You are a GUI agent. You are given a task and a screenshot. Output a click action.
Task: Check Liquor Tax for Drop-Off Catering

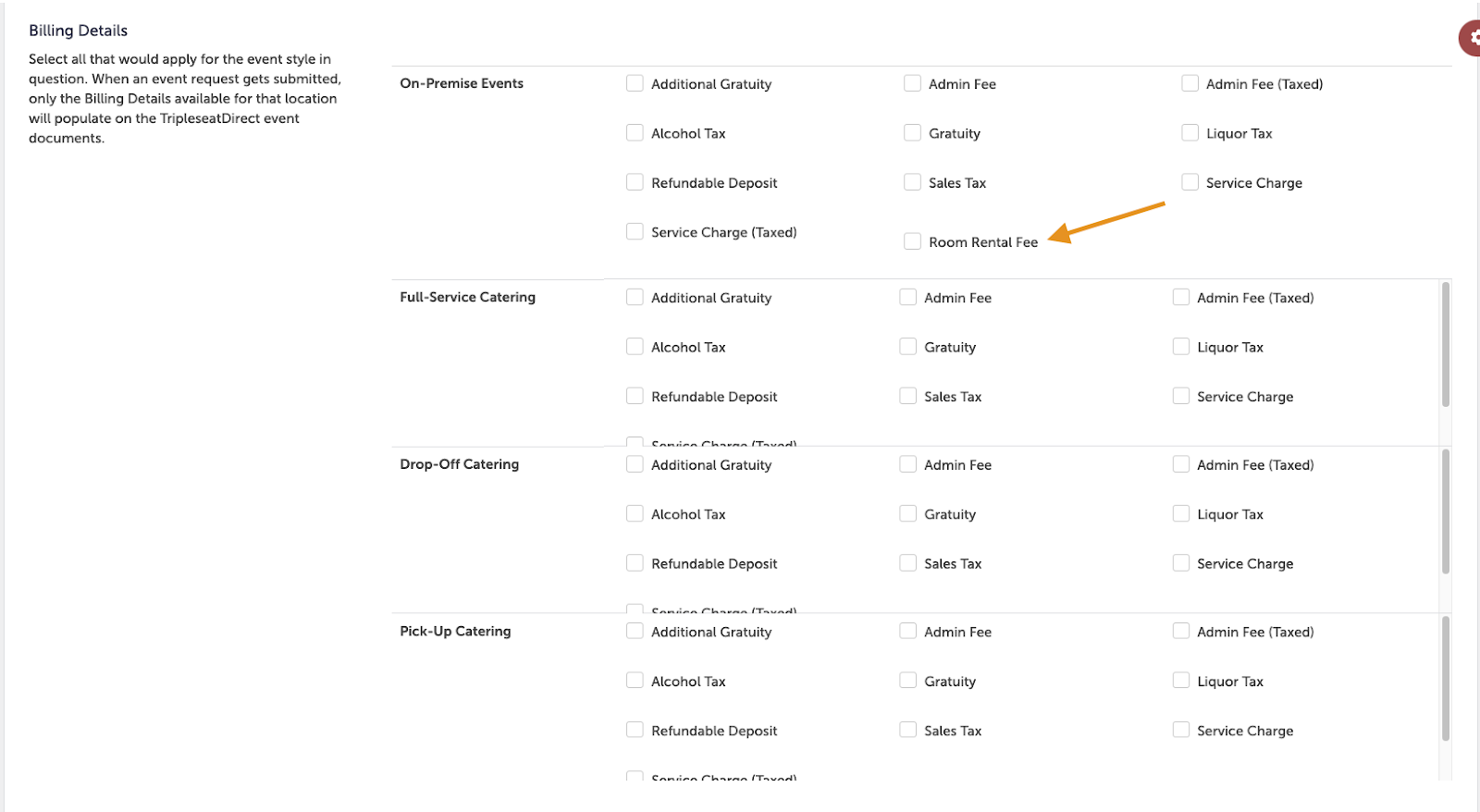click(x=1180, y=513)
